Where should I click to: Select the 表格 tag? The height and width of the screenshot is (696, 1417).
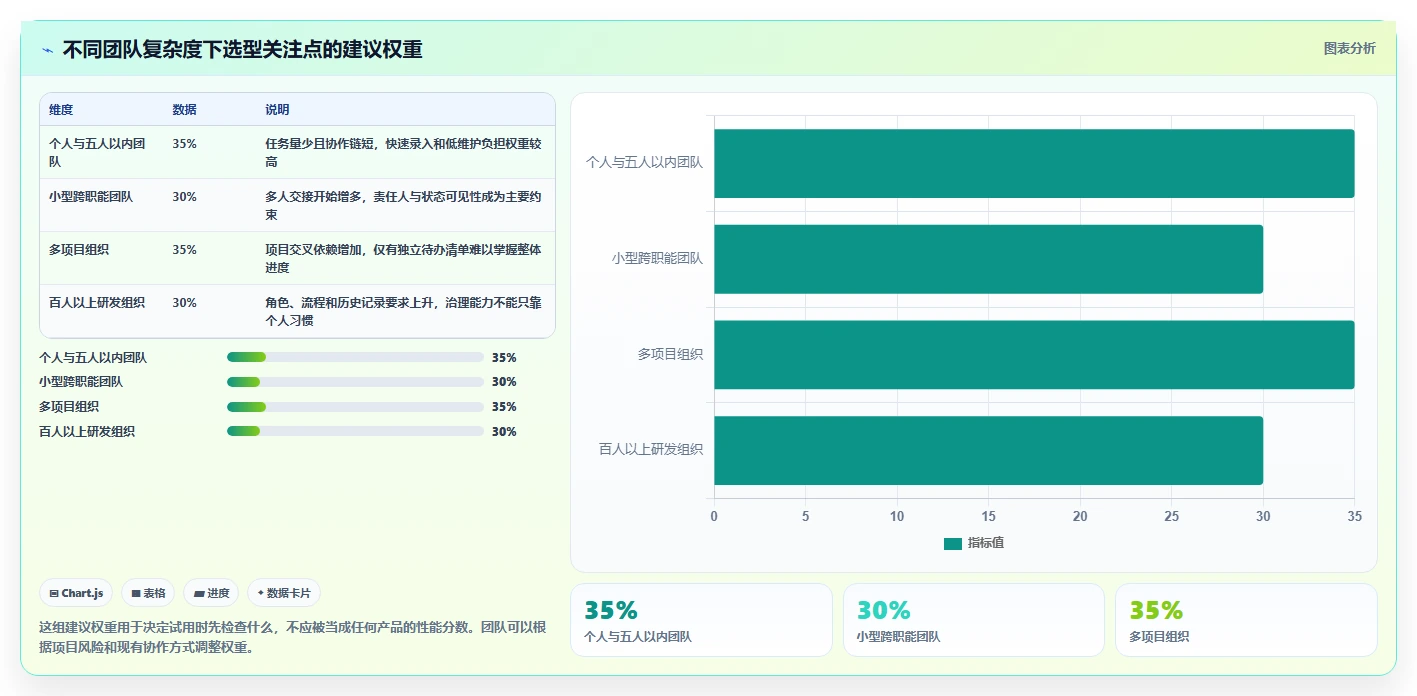[x=148, y=593]
